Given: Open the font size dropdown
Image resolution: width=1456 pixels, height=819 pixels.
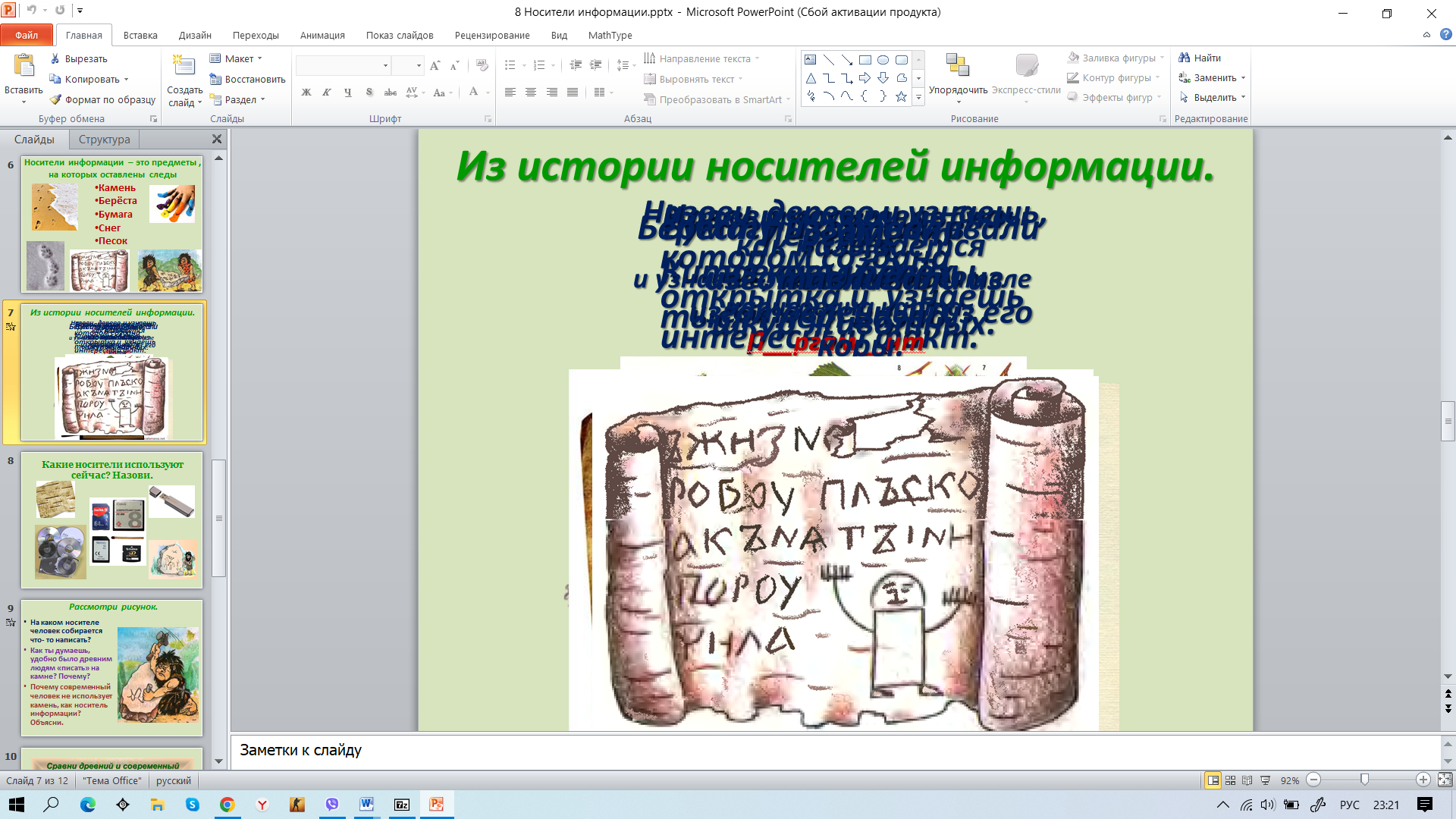Looking at the screenshot, I should 419,66.
